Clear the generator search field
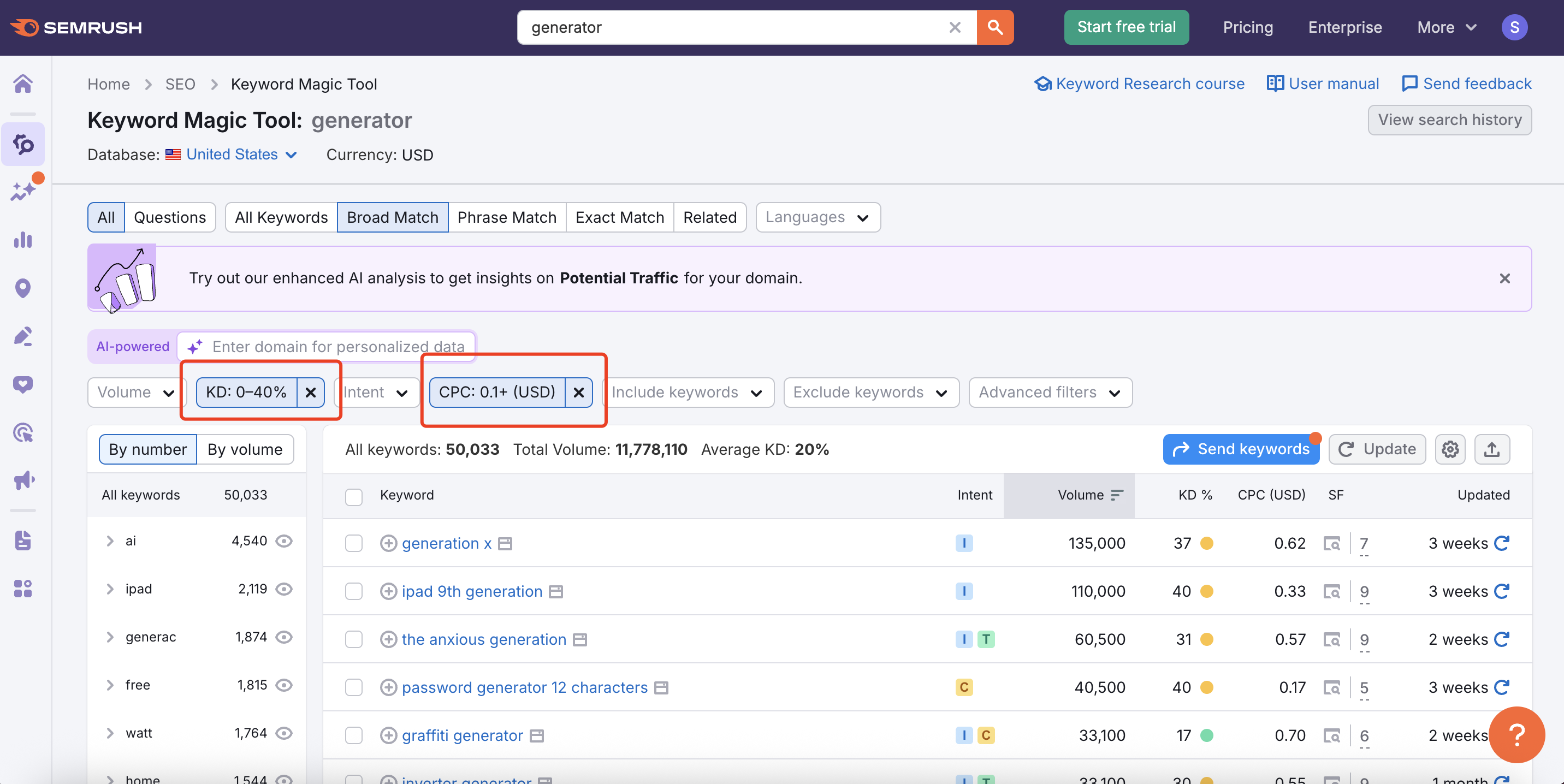The height and width of the screenshot is (784, 1564). [955, 27]
